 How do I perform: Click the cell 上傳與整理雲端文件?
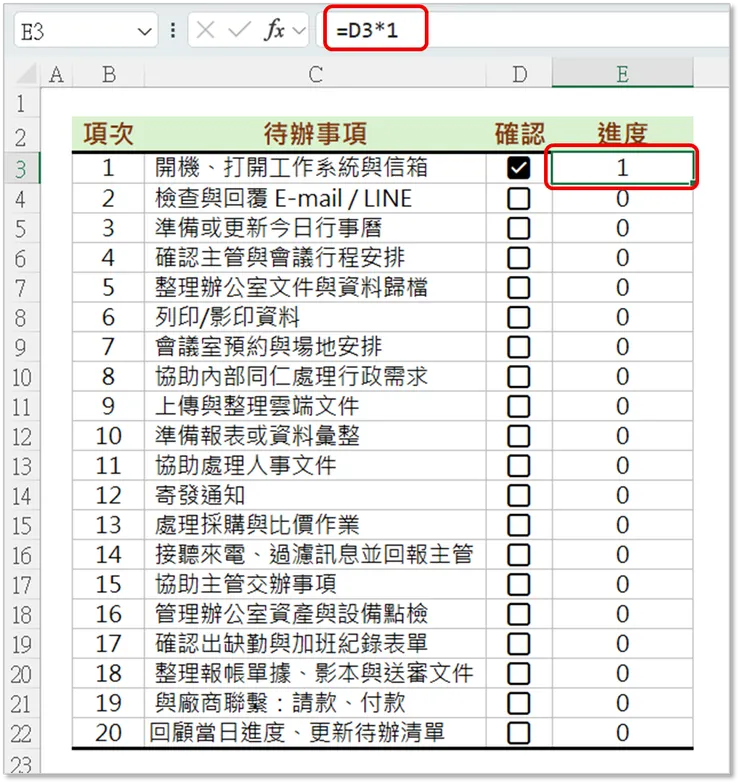click(315, 406)
